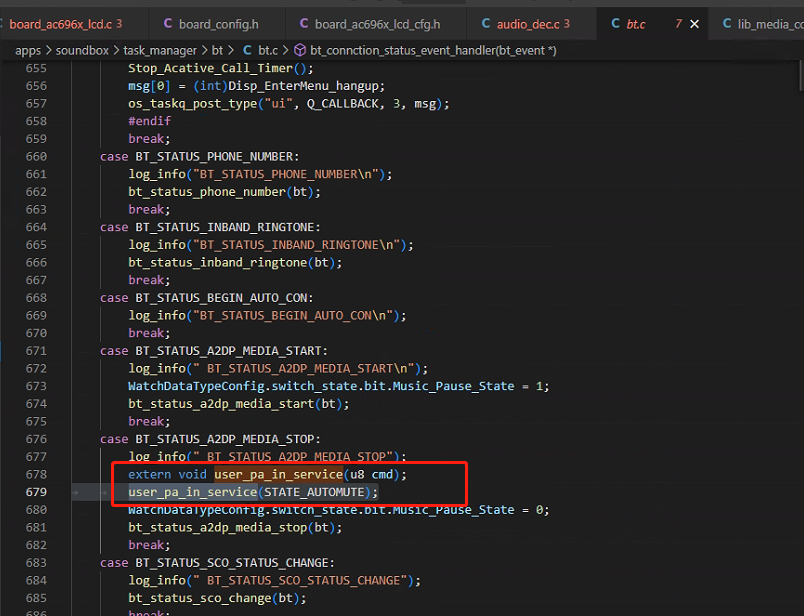Switch to the board_ac696x_lcd.c tab

pyautogui.click(x=66, y=24)
